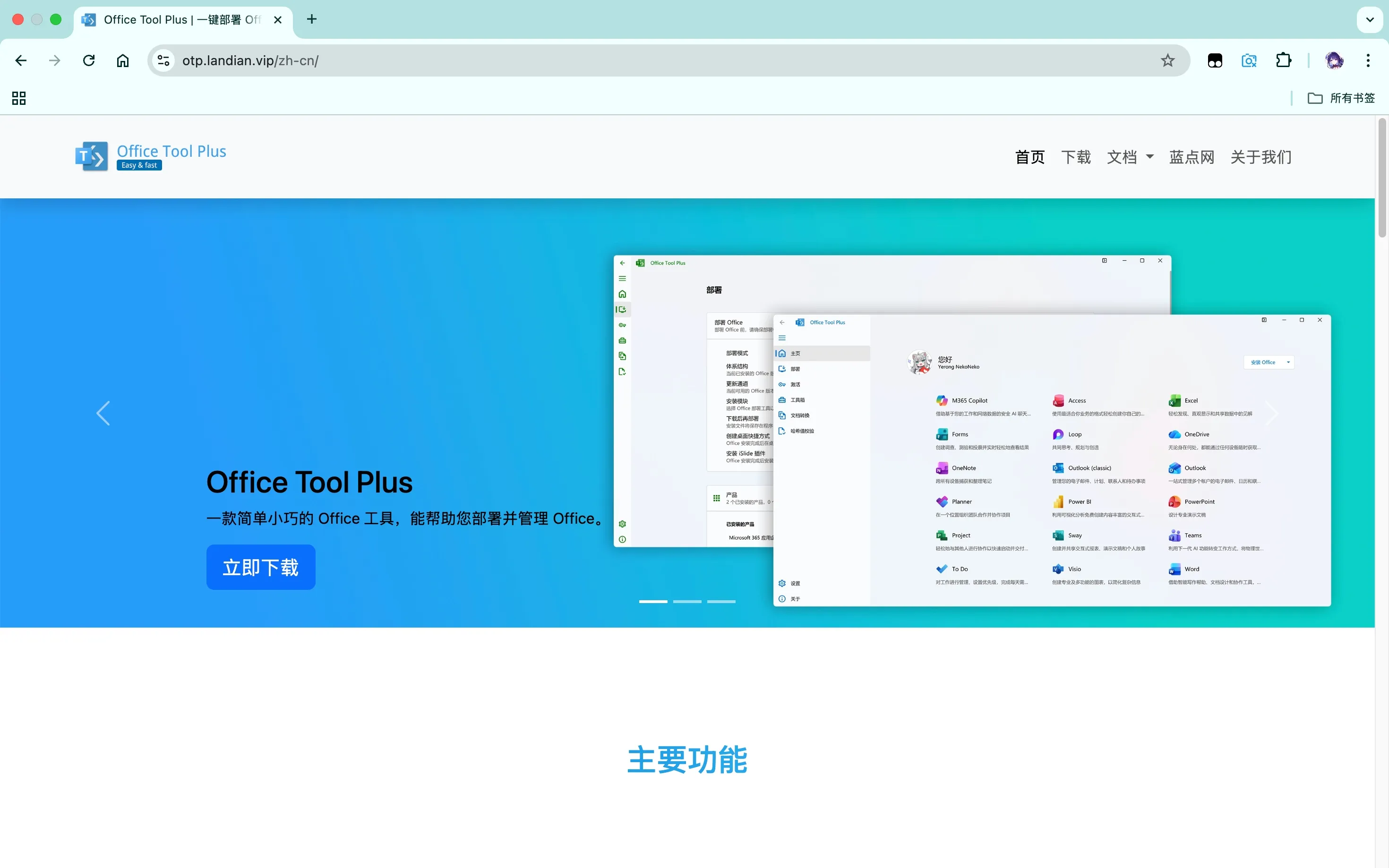Open the apps grid icon in bookmarks bar

pos(19,98)
